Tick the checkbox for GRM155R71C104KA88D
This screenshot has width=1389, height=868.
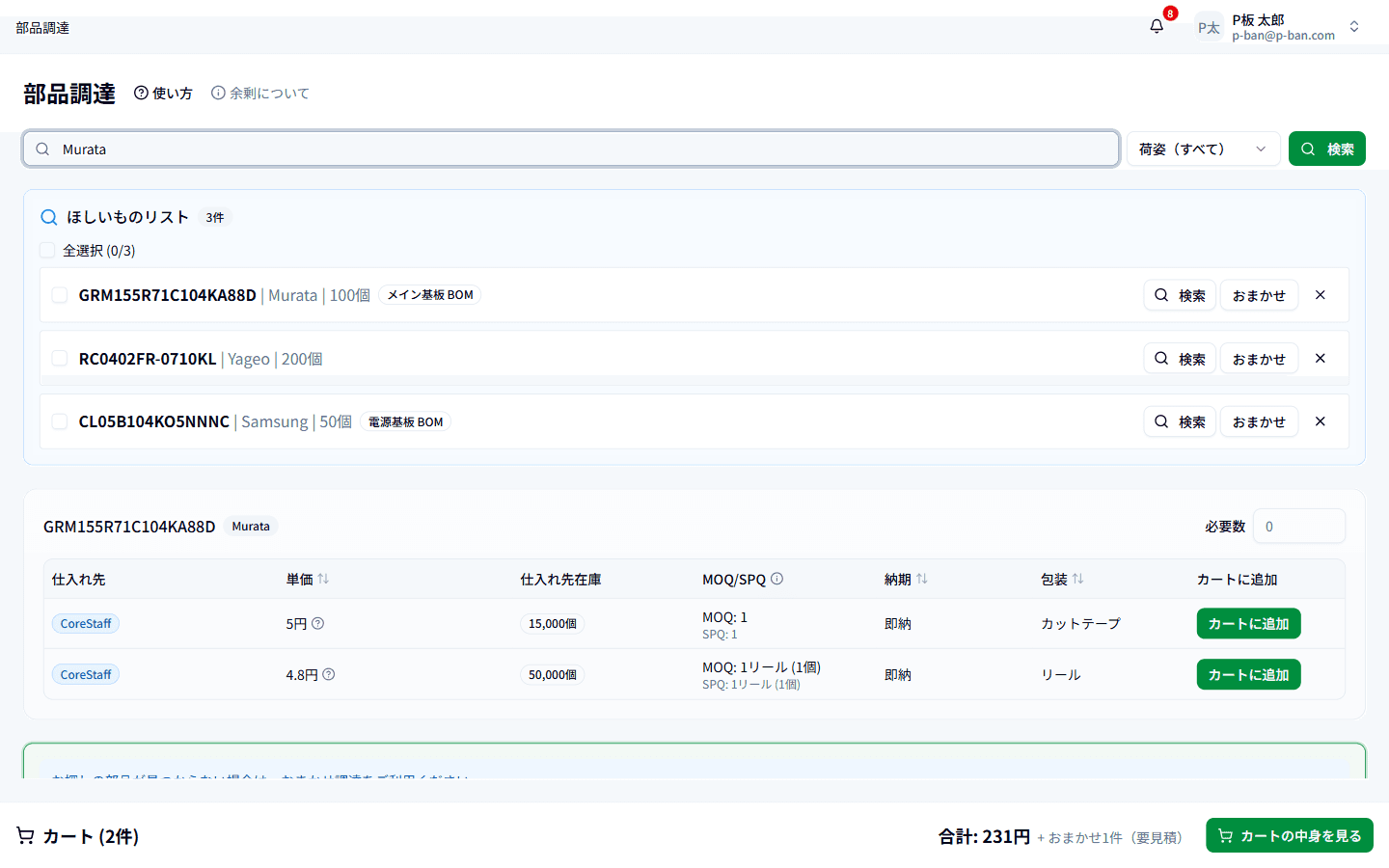pyautogui.click(x=60, y=295)
